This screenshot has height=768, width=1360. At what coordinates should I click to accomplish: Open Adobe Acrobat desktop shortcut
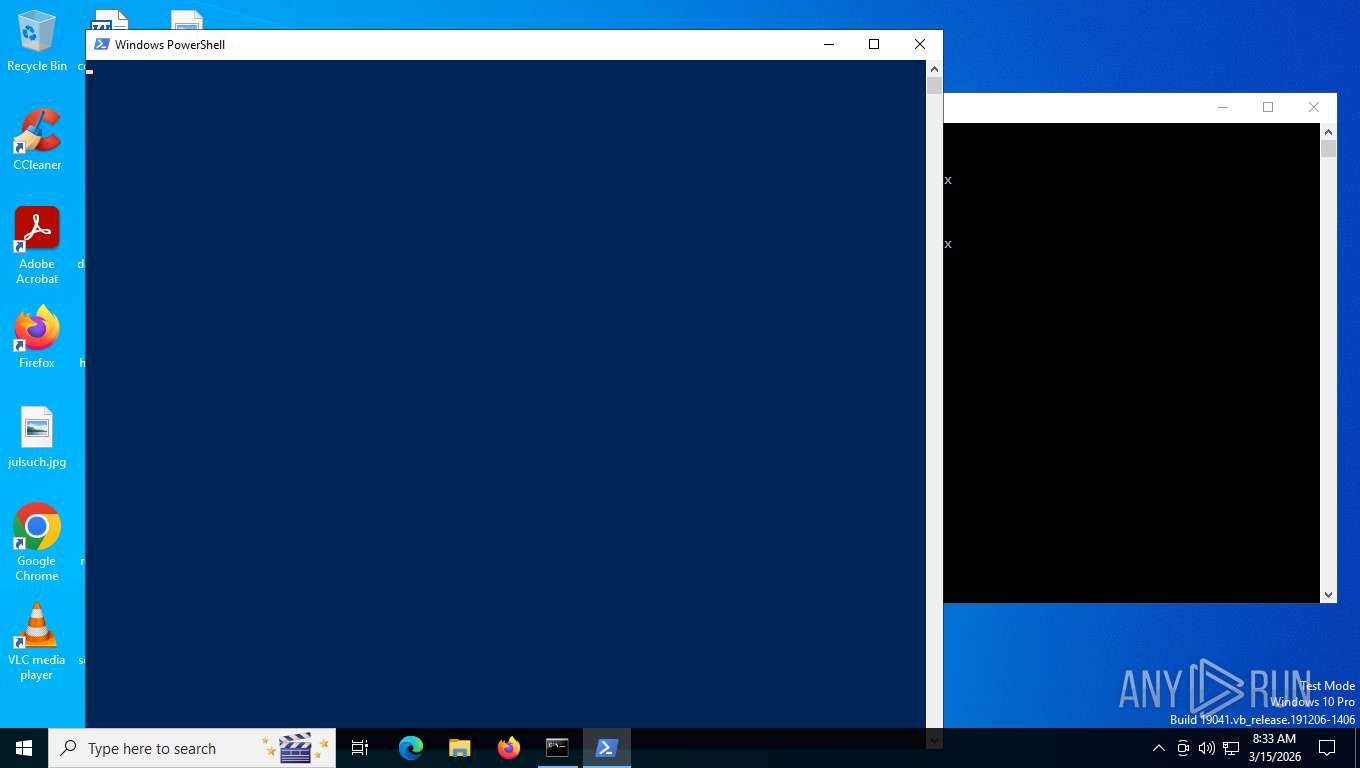(x=37, y=246)
